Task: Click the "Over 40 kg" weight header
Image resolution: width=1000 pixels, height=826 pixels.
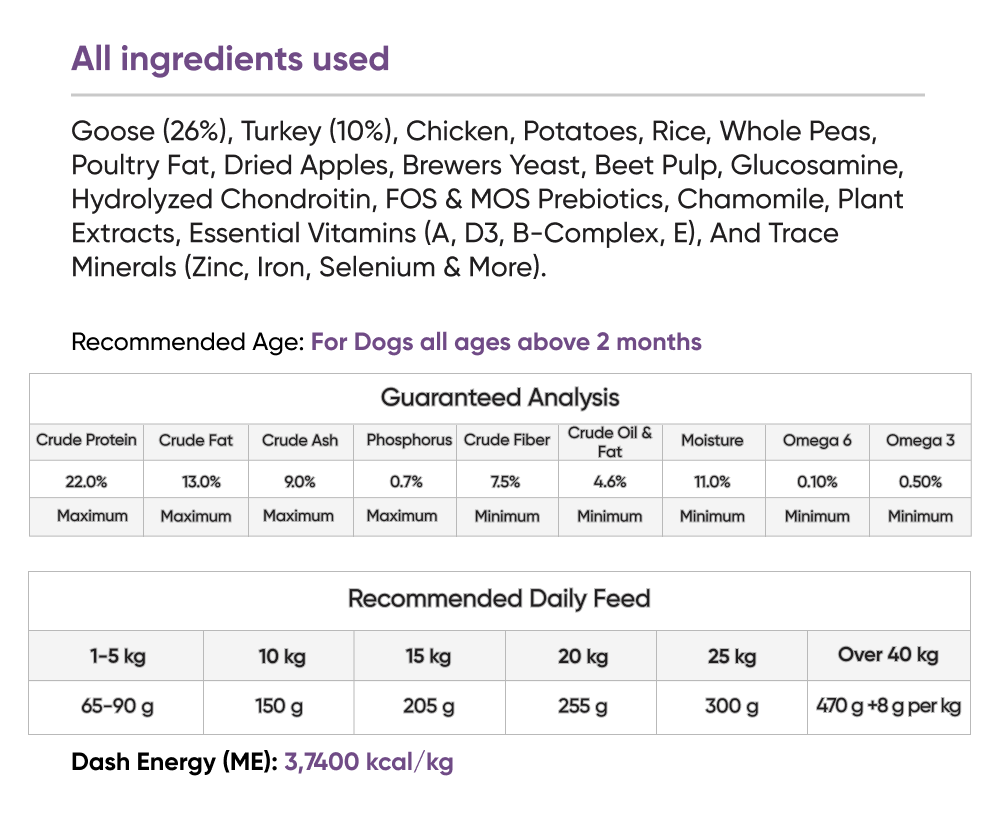Action: [x=888, y=655]
